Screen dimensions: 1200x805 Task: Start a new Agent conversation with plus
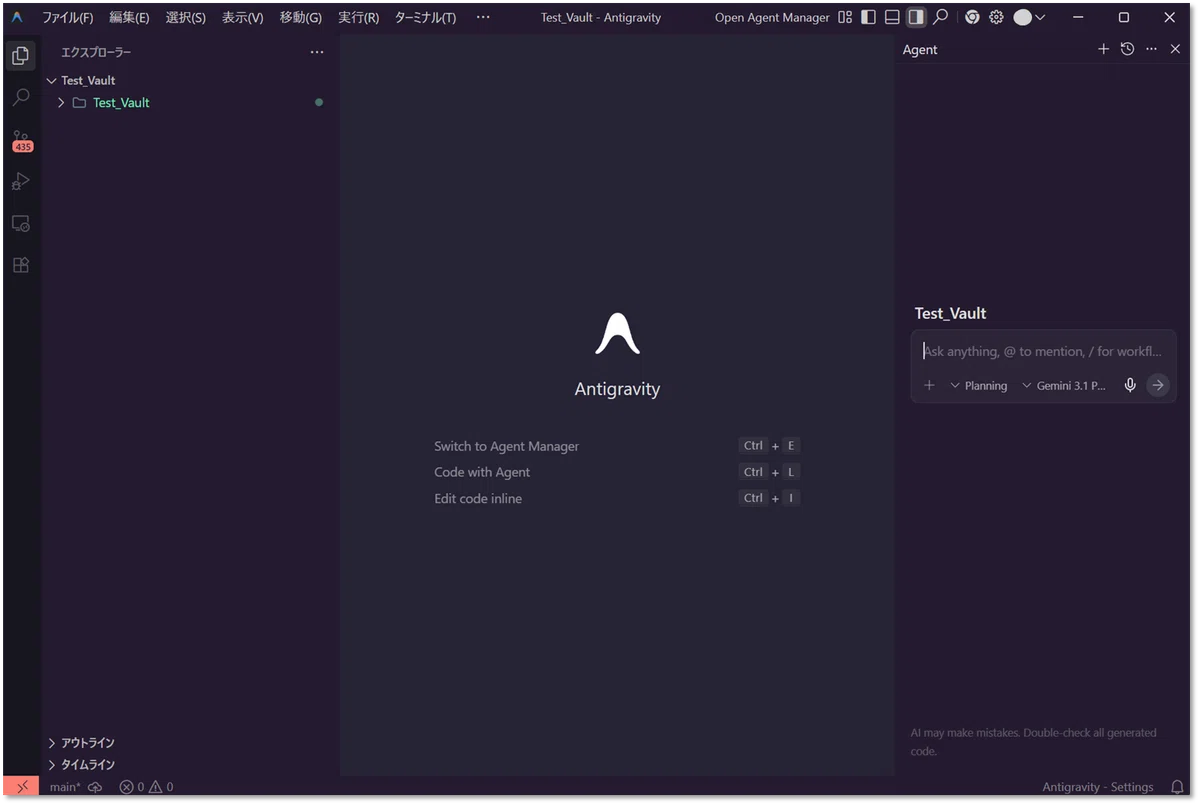(1103, 49)
